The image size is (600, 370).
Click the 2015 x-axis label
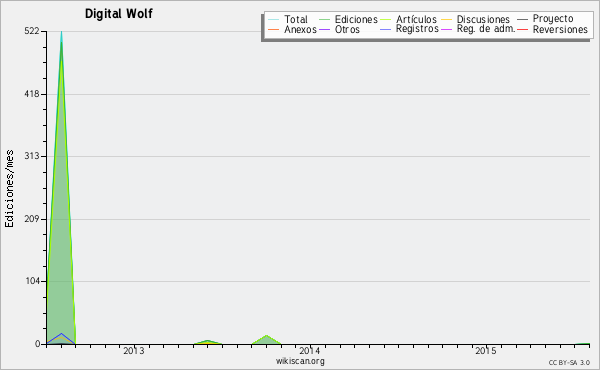(486, 351)
